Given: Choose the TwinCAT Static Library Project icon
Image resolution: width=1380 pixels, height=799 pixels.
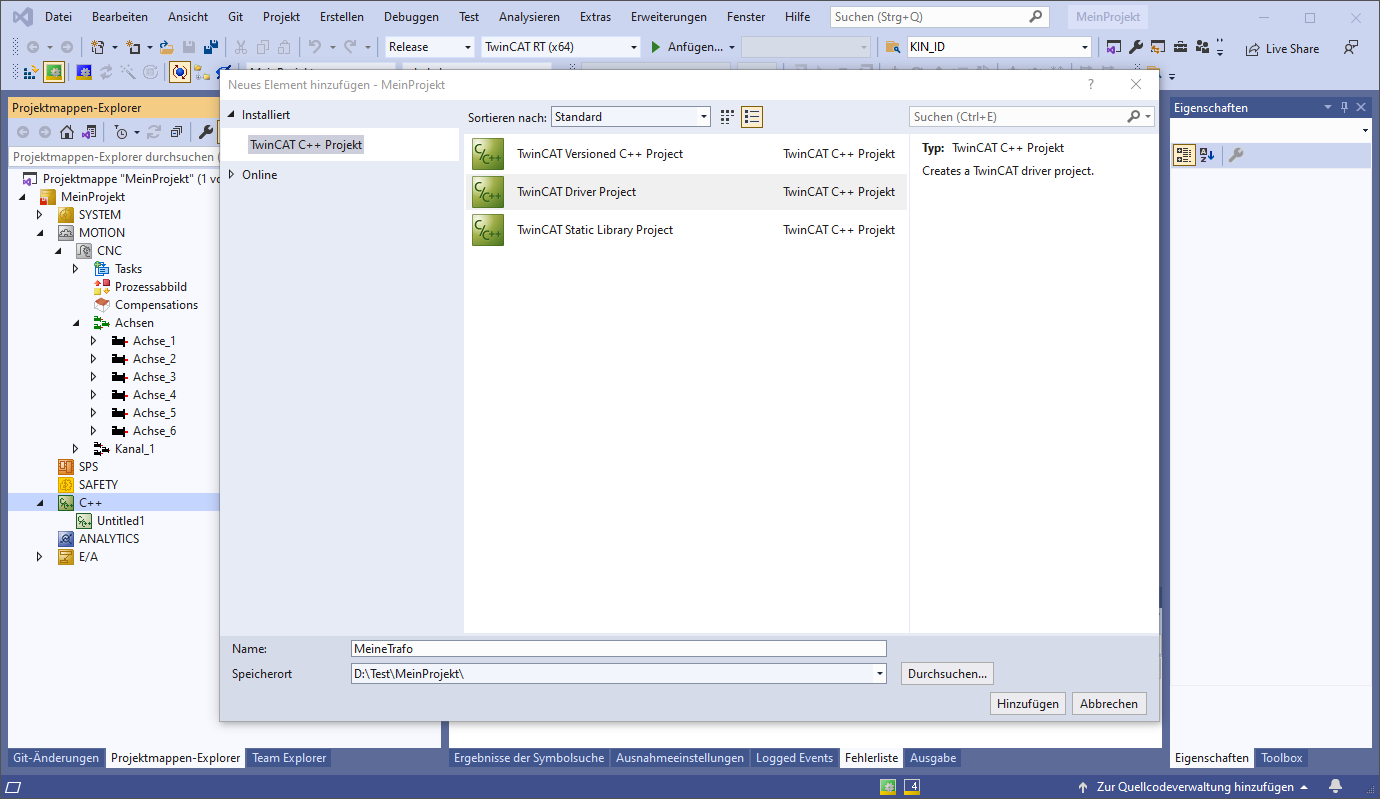Looking at the screenshot, I should coord(488,230).
